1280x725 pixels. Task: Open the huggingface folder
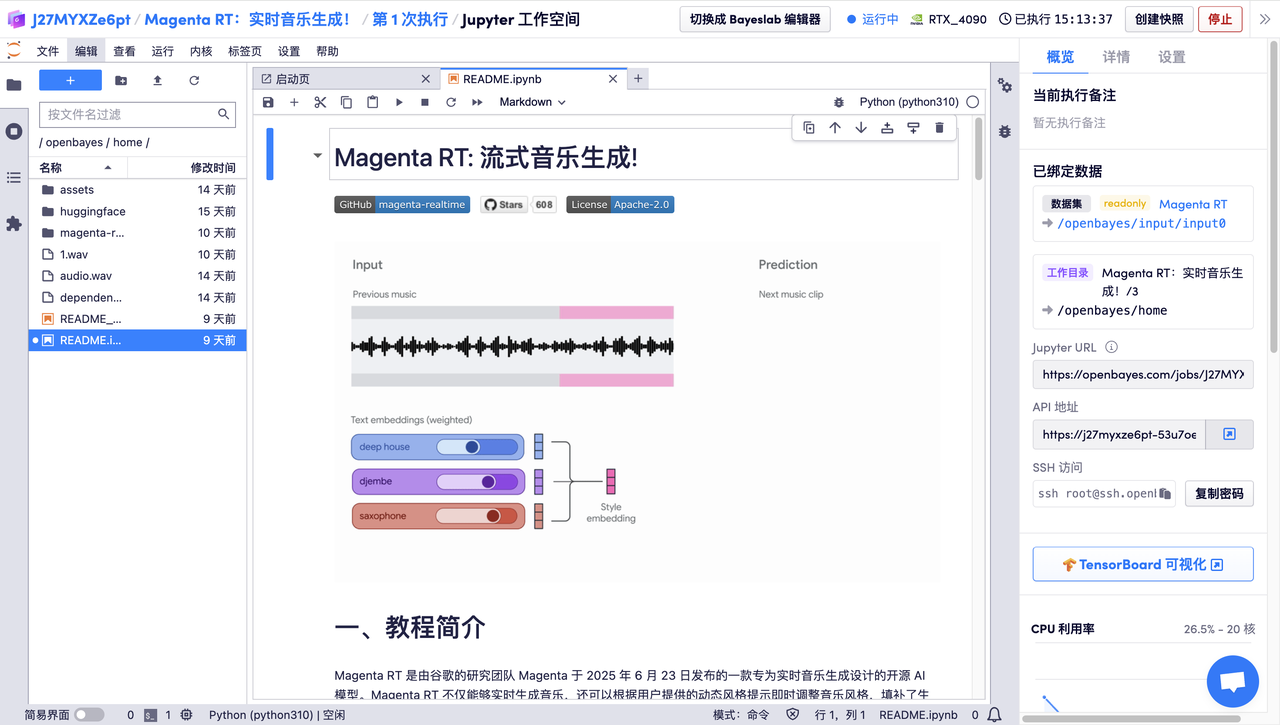pos(138,211)
